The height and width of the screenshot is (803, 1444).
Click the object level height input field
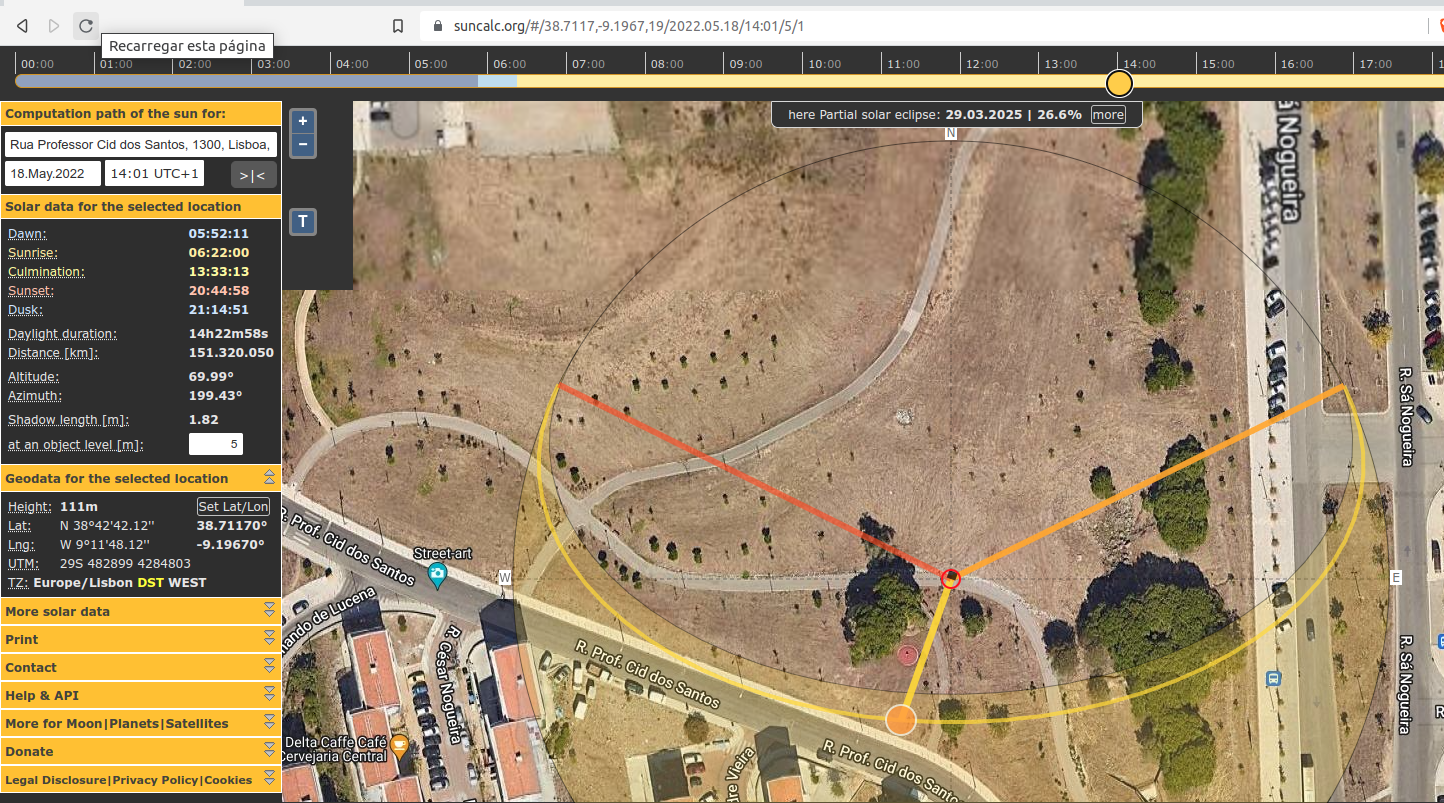click(x=216, y=444)
